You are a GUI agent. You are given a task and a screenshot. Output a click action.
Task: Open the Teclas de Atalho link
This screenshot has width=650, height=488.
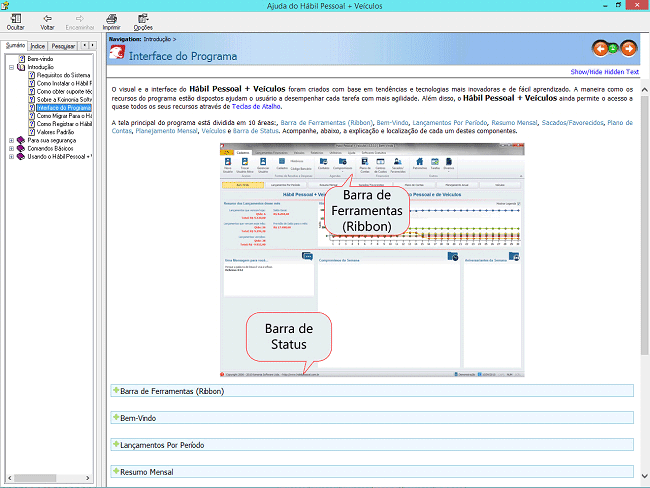[x=256, y=107]
